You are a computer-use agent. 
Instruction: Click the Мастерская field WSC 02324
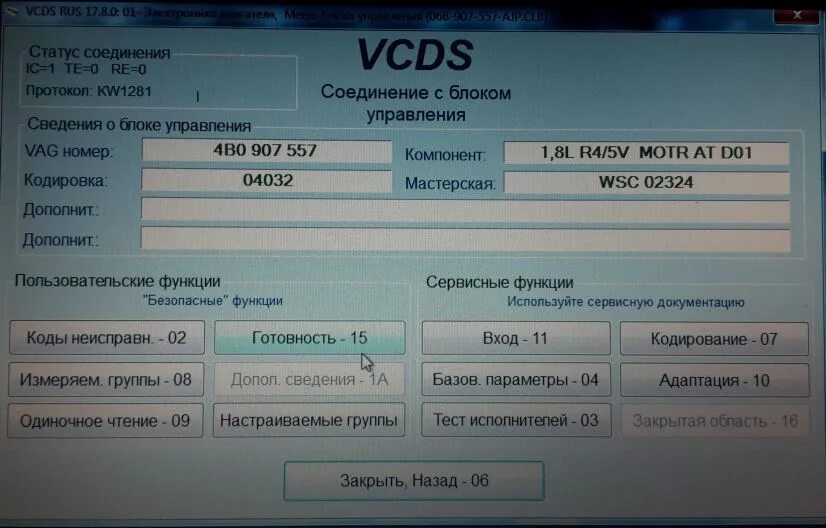[x=646, y=182]
